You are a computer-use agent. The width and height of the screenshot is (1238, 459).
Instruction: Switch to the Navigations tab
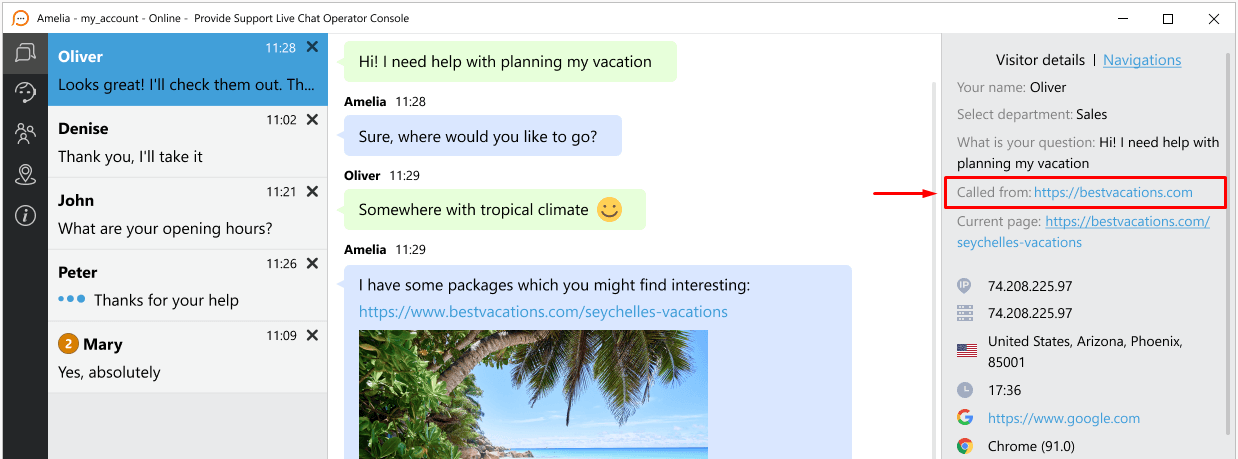click(1142, 60)
